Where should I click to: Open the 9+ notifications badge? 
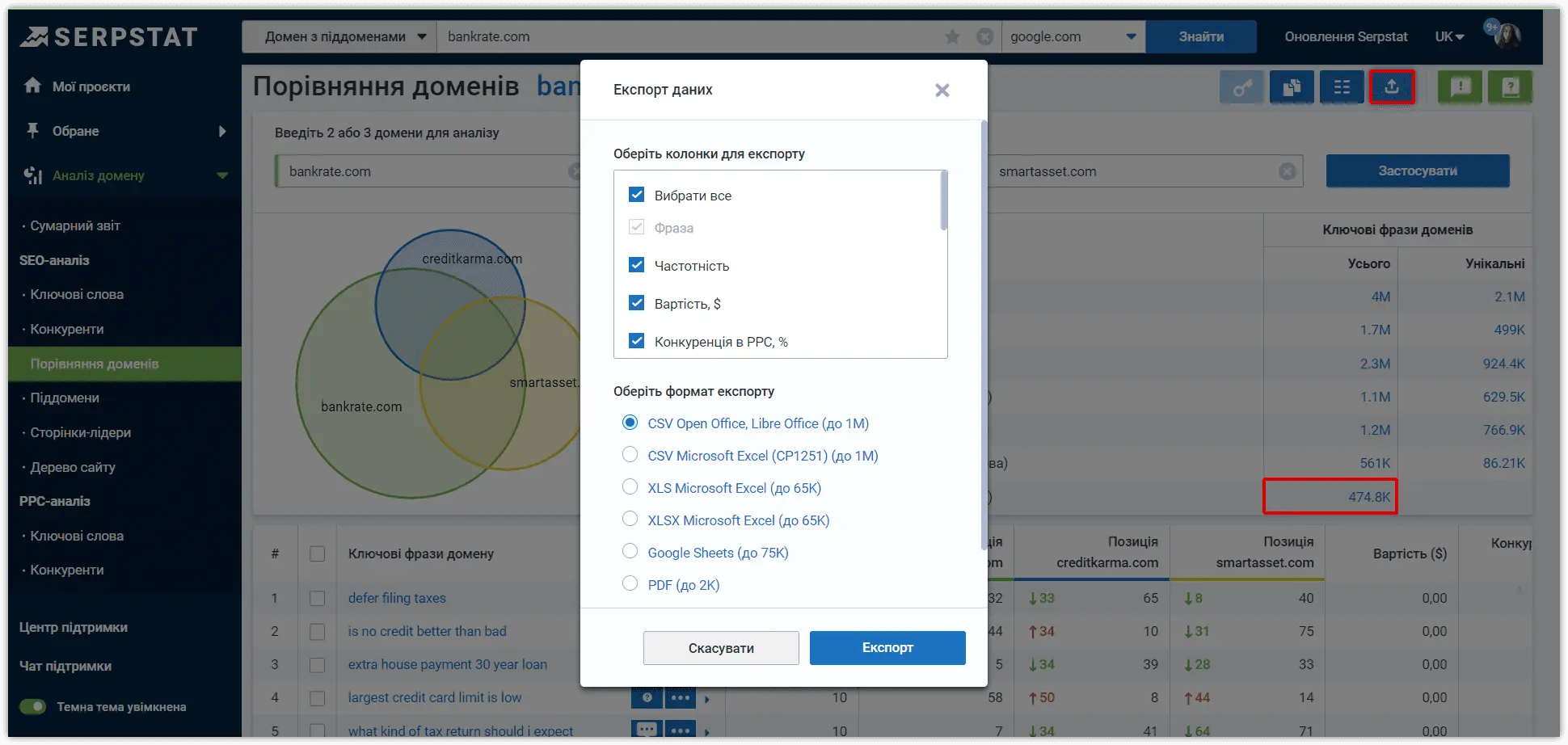[x=1491, y=27]
